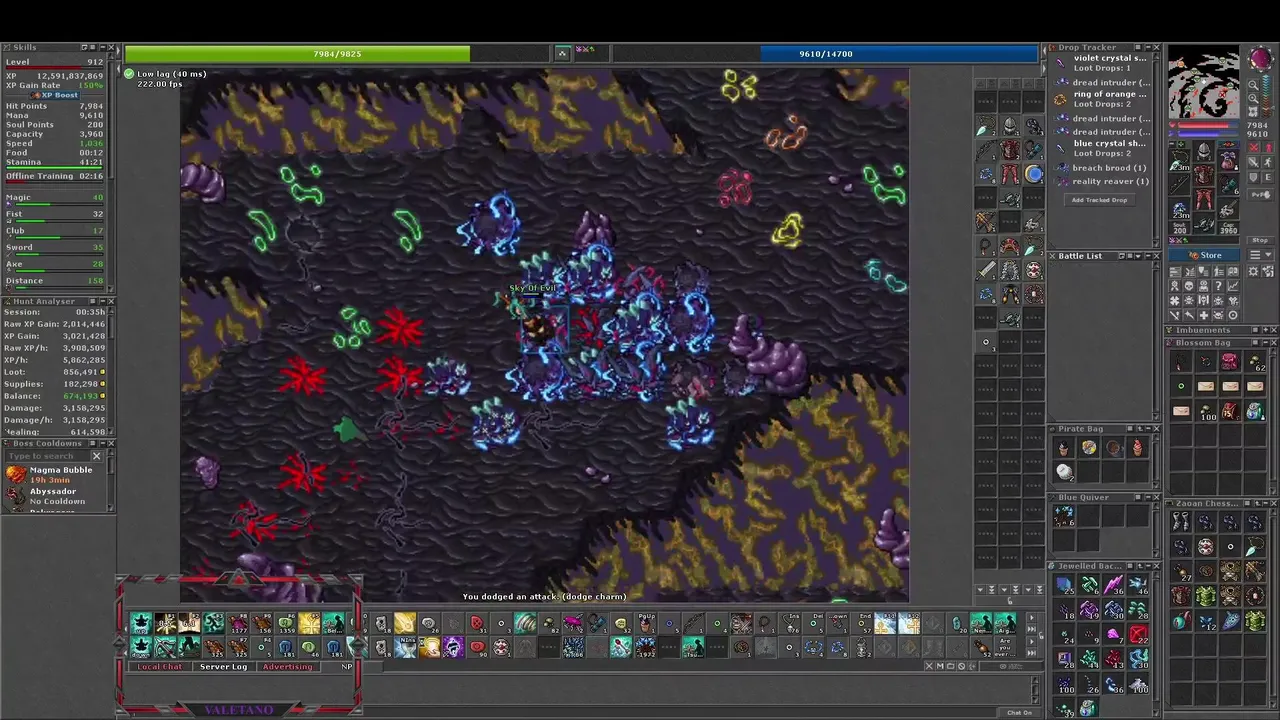Screen dimensions: 1280x720
Task: Open the hamburger menu dropdown
Action: pyautogui.click(x=1260, y=255)
